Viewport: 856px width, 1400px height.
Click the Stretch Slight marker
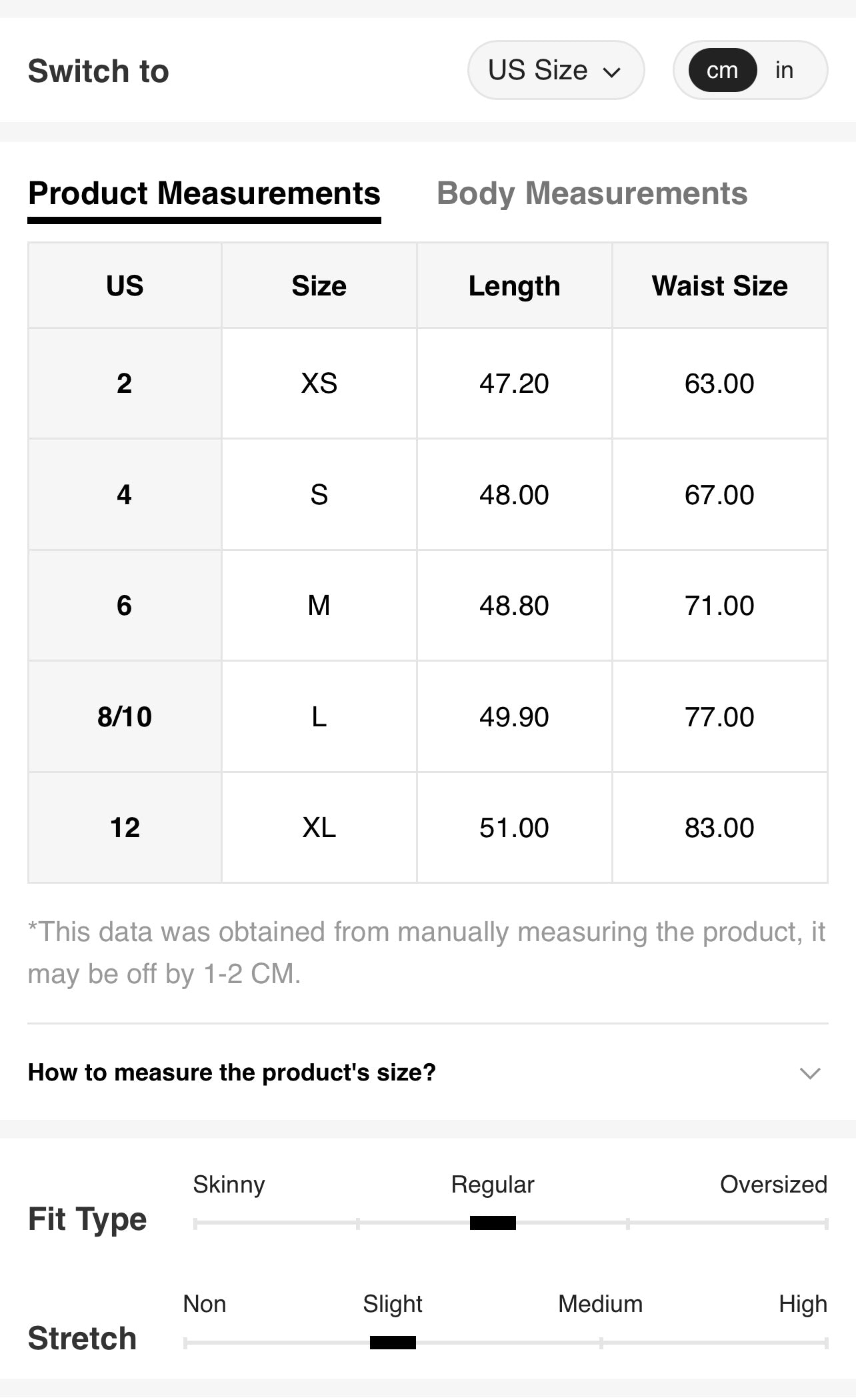click(393, 1342)
